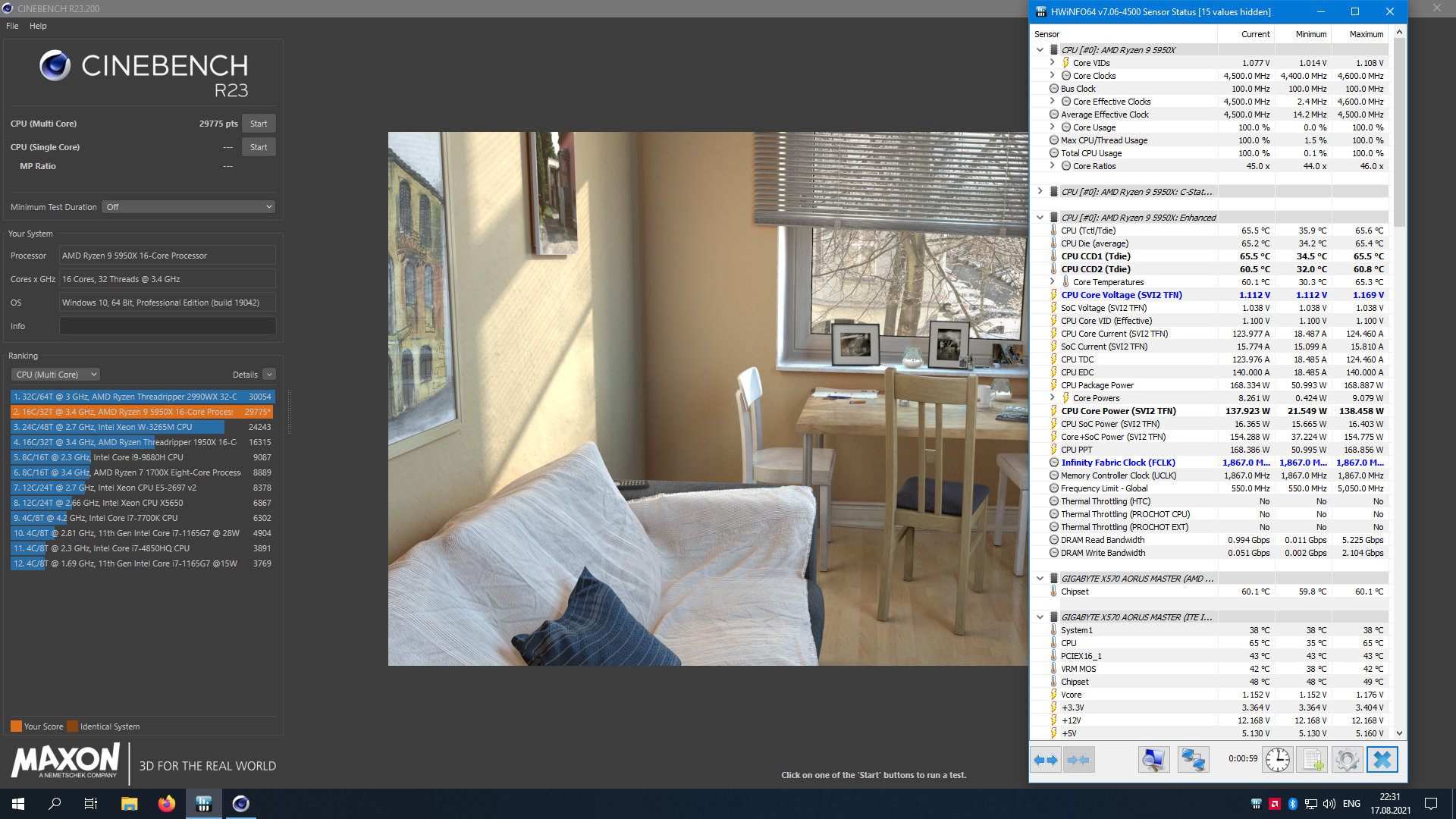Expand the Core Temperatures sensor row

tap(1052, 282)
